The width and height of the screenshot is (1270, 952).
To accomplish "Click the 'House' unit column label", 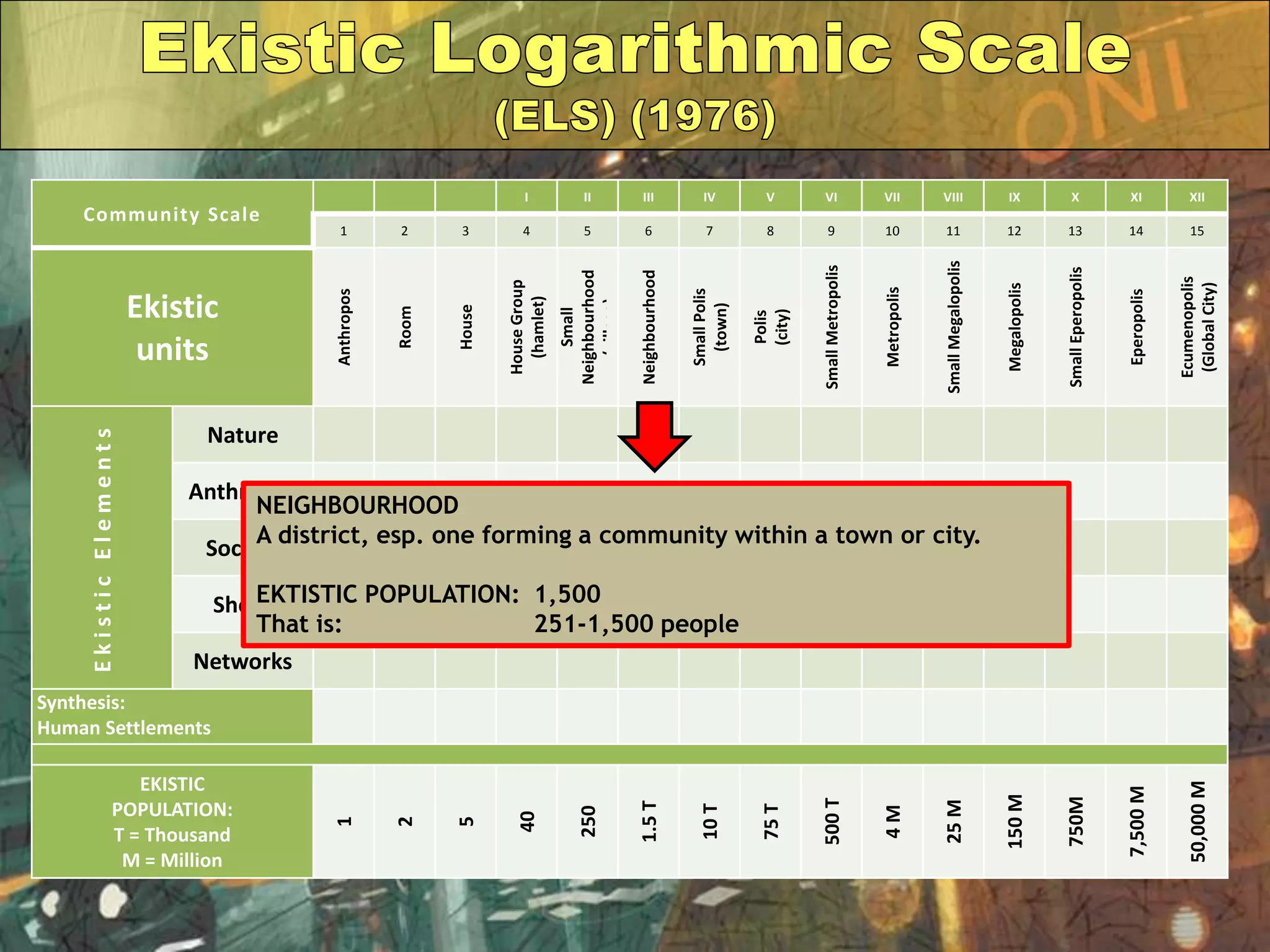I will (x=466, y=327).
